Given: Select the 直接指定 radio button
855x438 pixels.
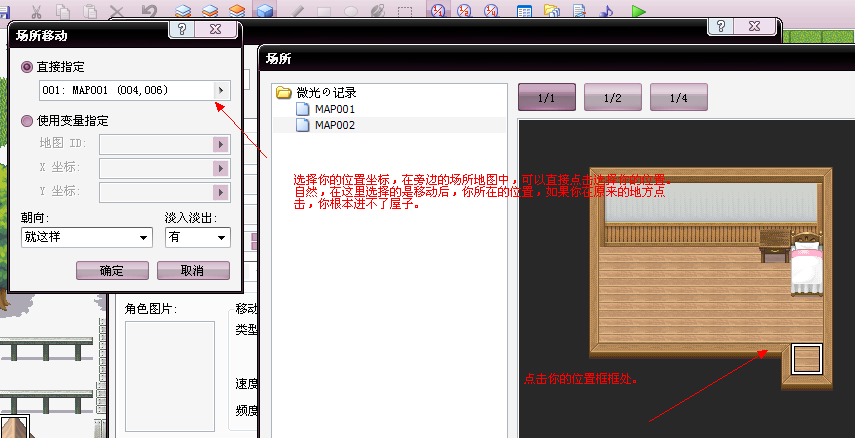Looking at the screenshot, I should click(27, 67).
